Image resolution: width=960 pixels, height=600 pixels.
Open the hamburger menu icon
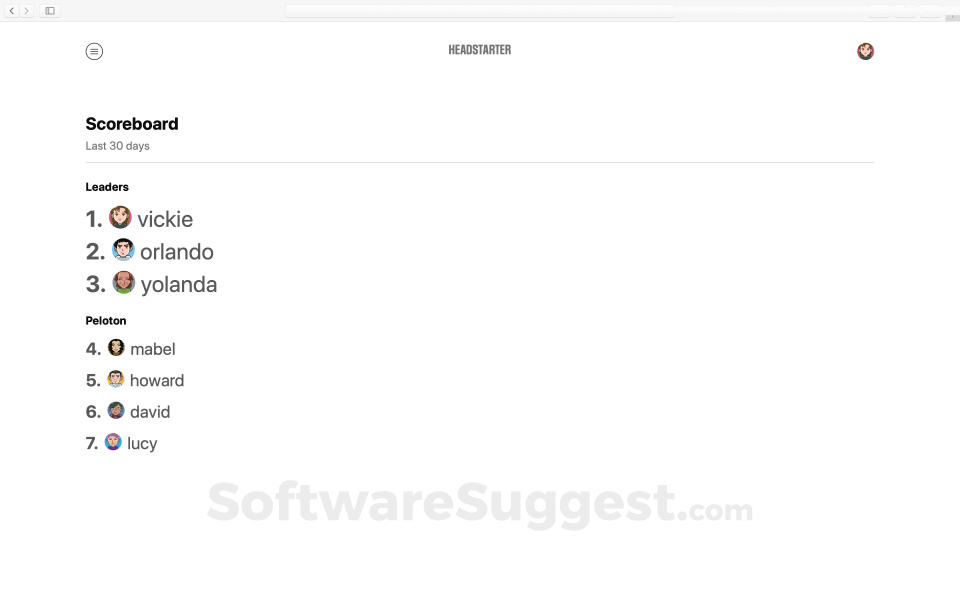94,51
